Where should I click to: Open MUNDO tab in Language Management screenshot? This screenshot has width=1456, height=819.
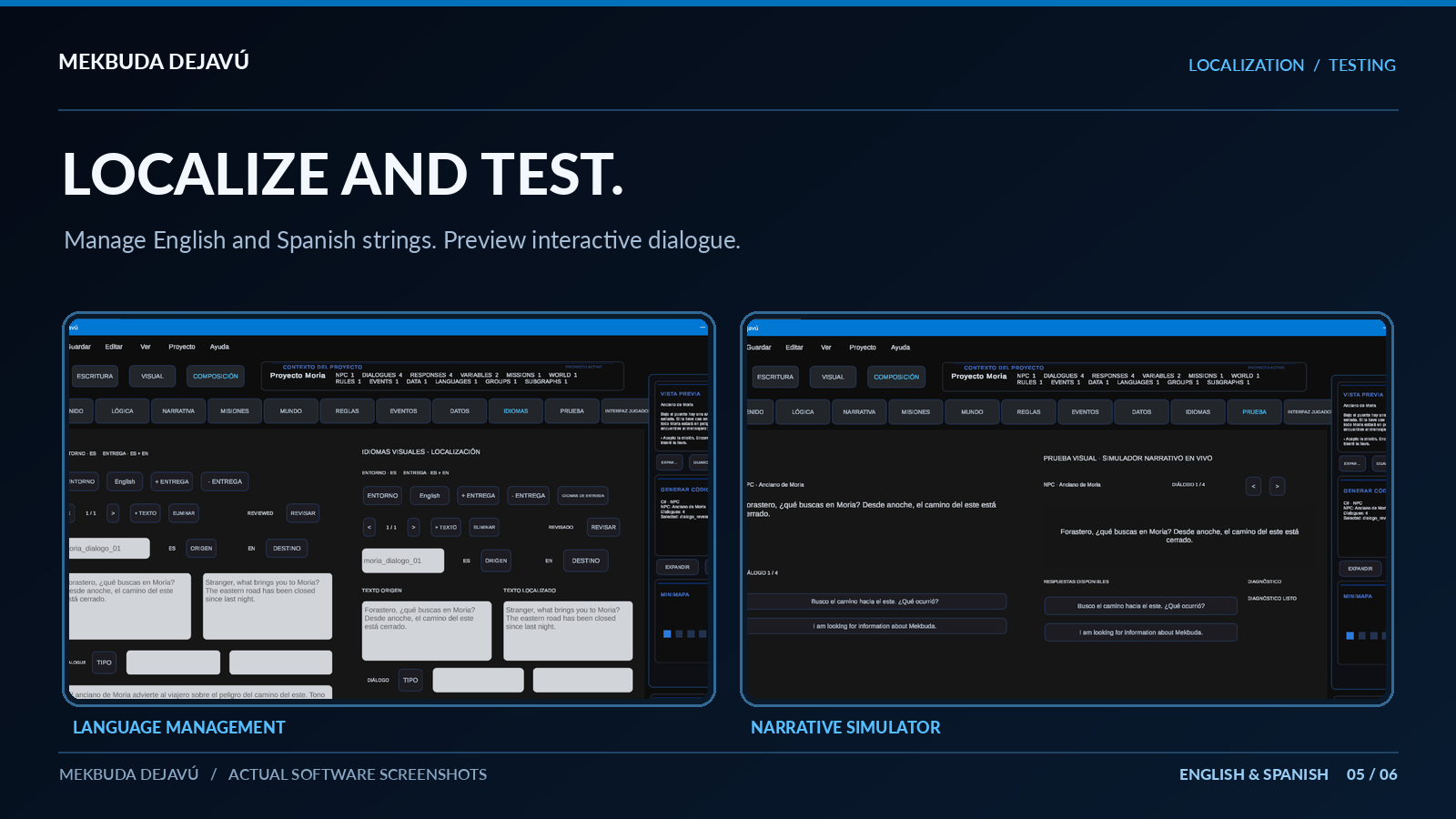coord(291,411)
